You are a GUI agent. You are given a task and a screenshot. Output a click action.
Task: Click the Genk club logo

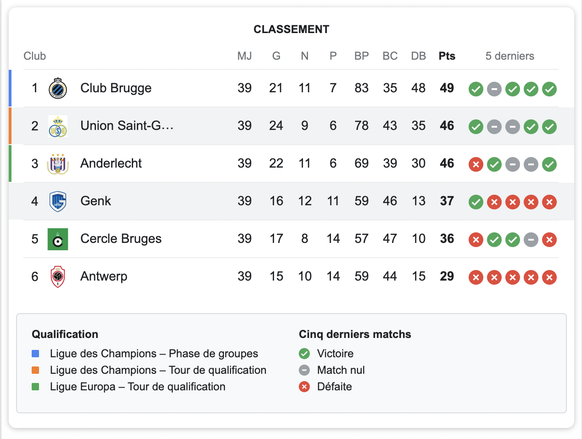(58, 201)
